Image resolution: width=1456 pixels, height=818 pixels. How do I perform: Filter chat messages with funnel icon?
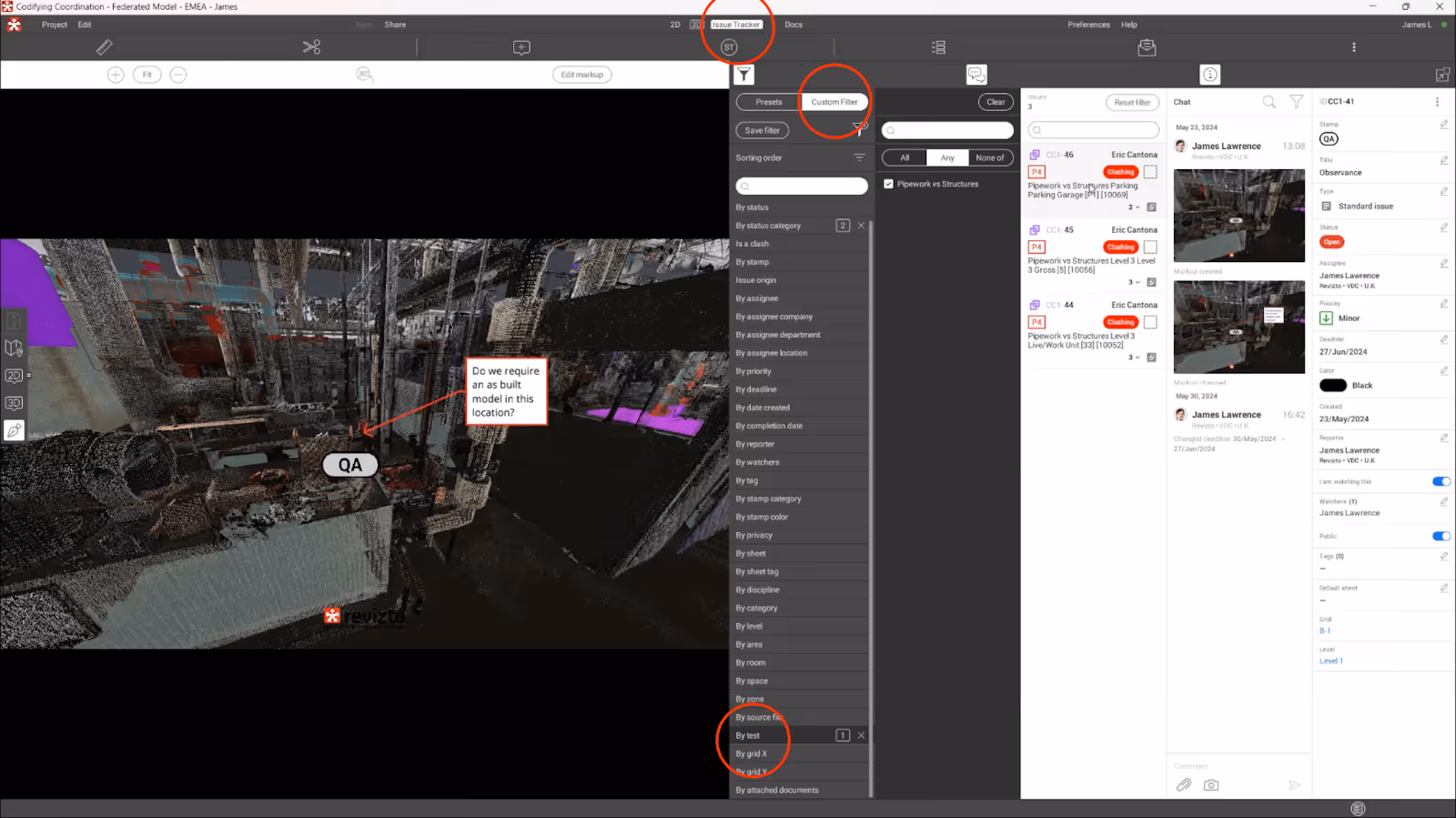[x=1296, y=102]
